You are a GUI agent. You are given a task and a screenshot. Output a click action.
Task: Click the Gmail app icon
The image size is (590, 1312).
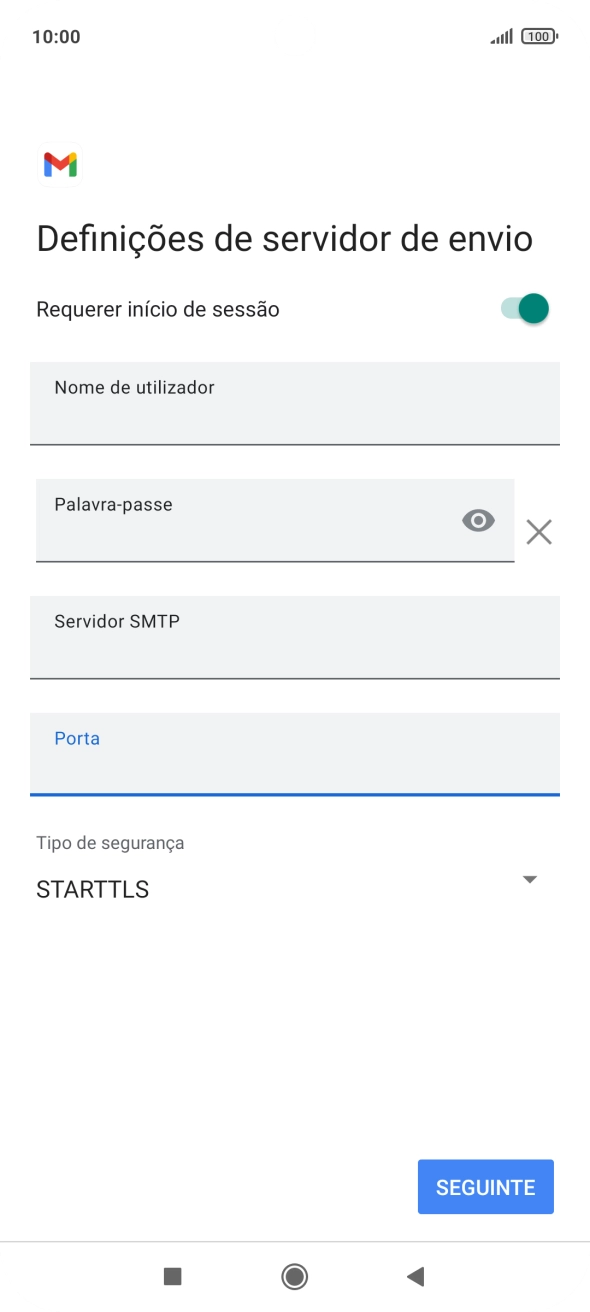click(x=59, y=163)
